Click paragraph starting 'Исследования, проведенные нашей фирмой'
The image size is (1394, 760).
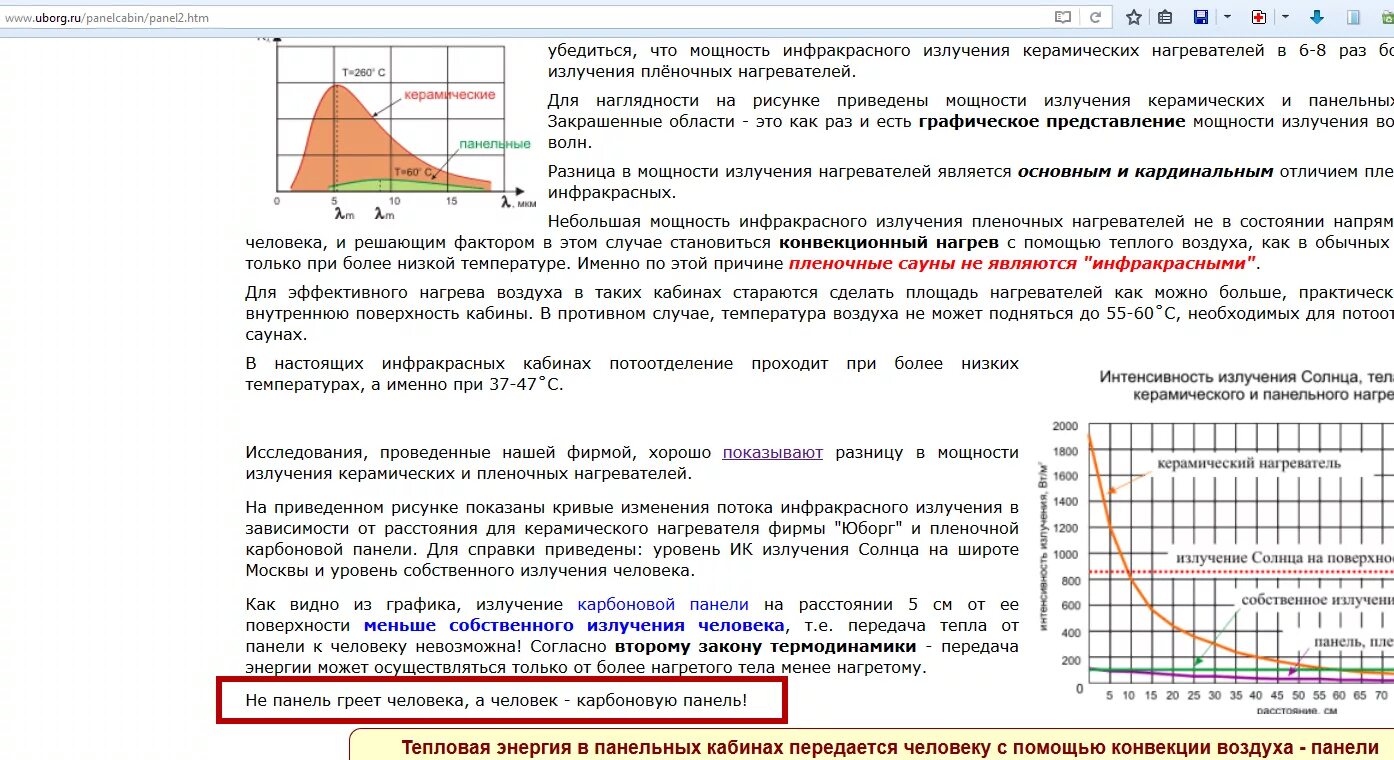tap(632, 463)
